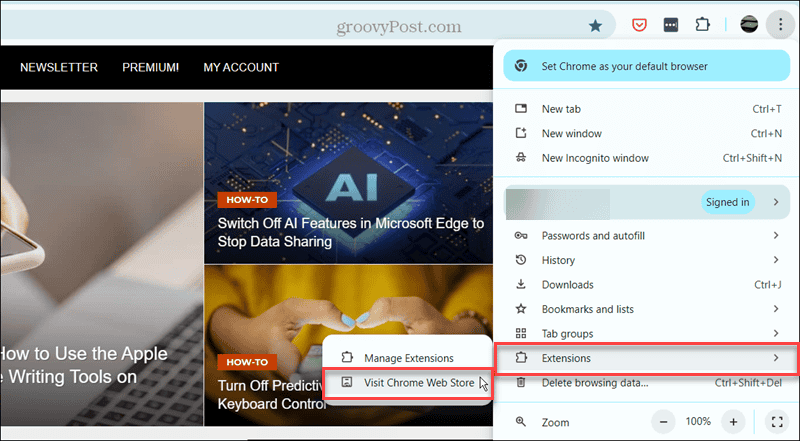Viewport: 800px width, 441px height.
Task: Click the address bar showing groovyPost.com
Action: 308,25
